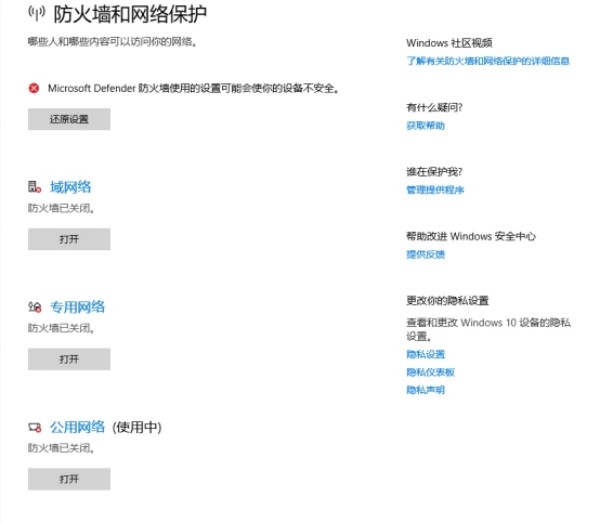Turn on firewall under 域网络 with 打开
600x523 pixels.
click(x=68, y=239)
